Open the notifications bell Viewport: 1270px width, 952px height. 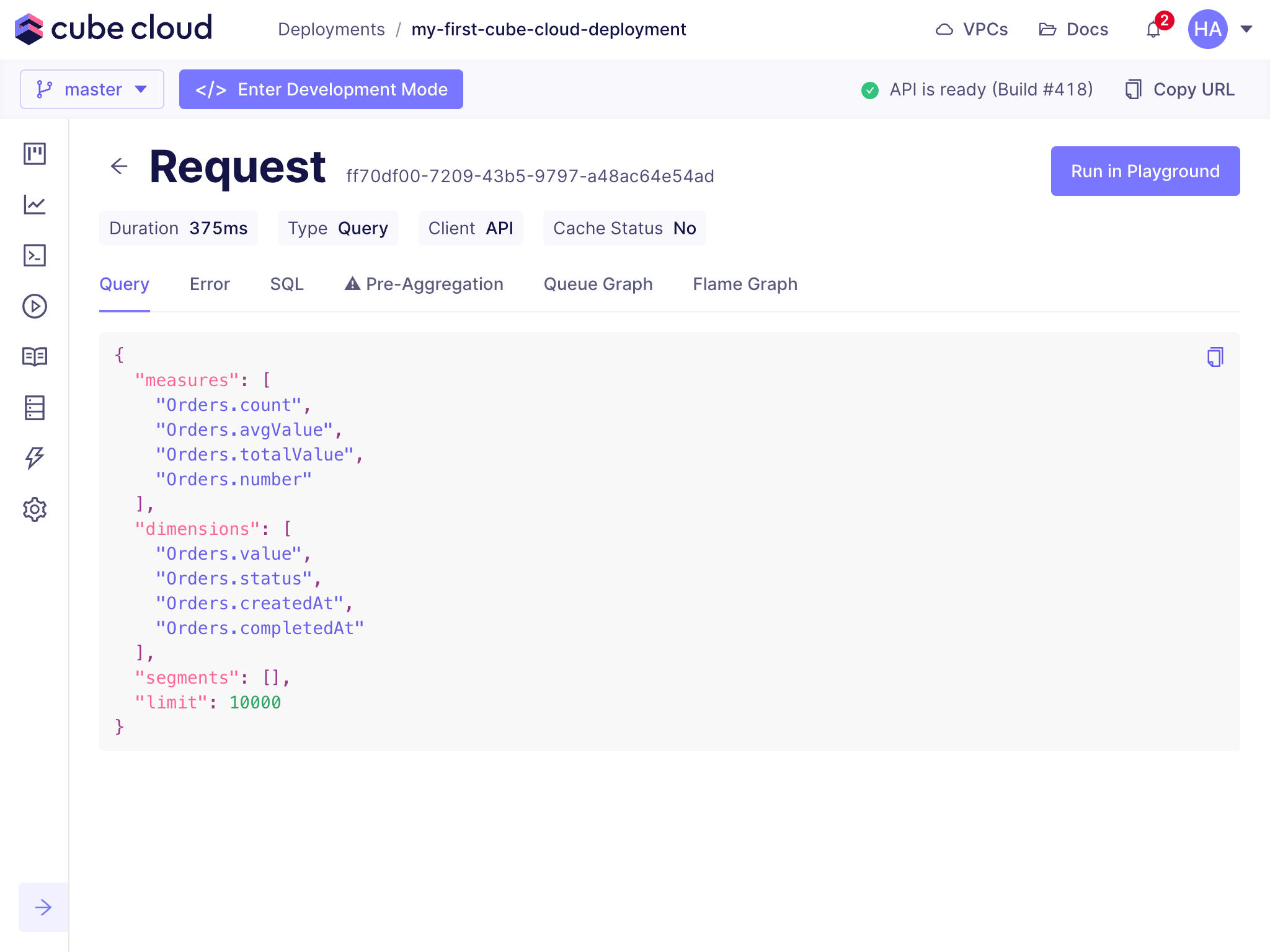(x=1153, y=29)
